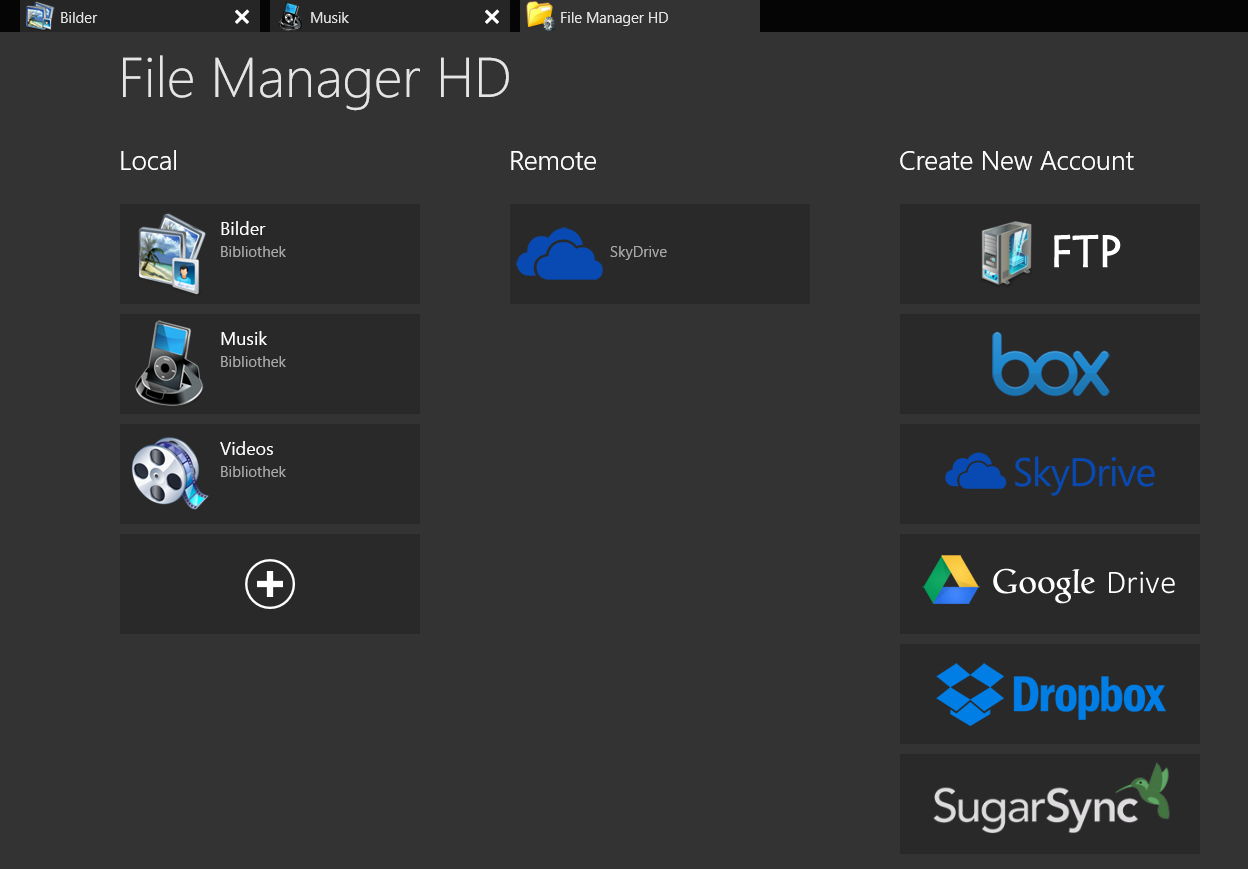Click the FTP label text
Viewport: 1248px width, 869px height.
coord(1086,253)
